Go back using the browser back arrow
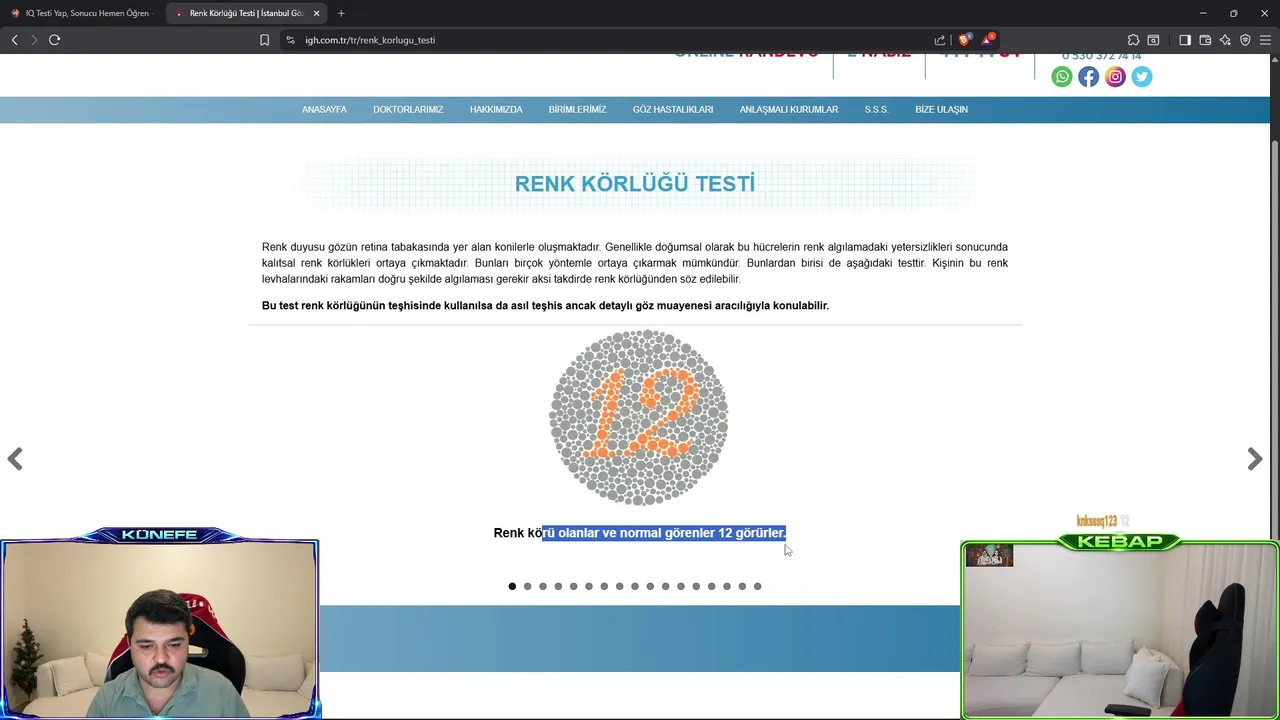 [x=14, y=40]
